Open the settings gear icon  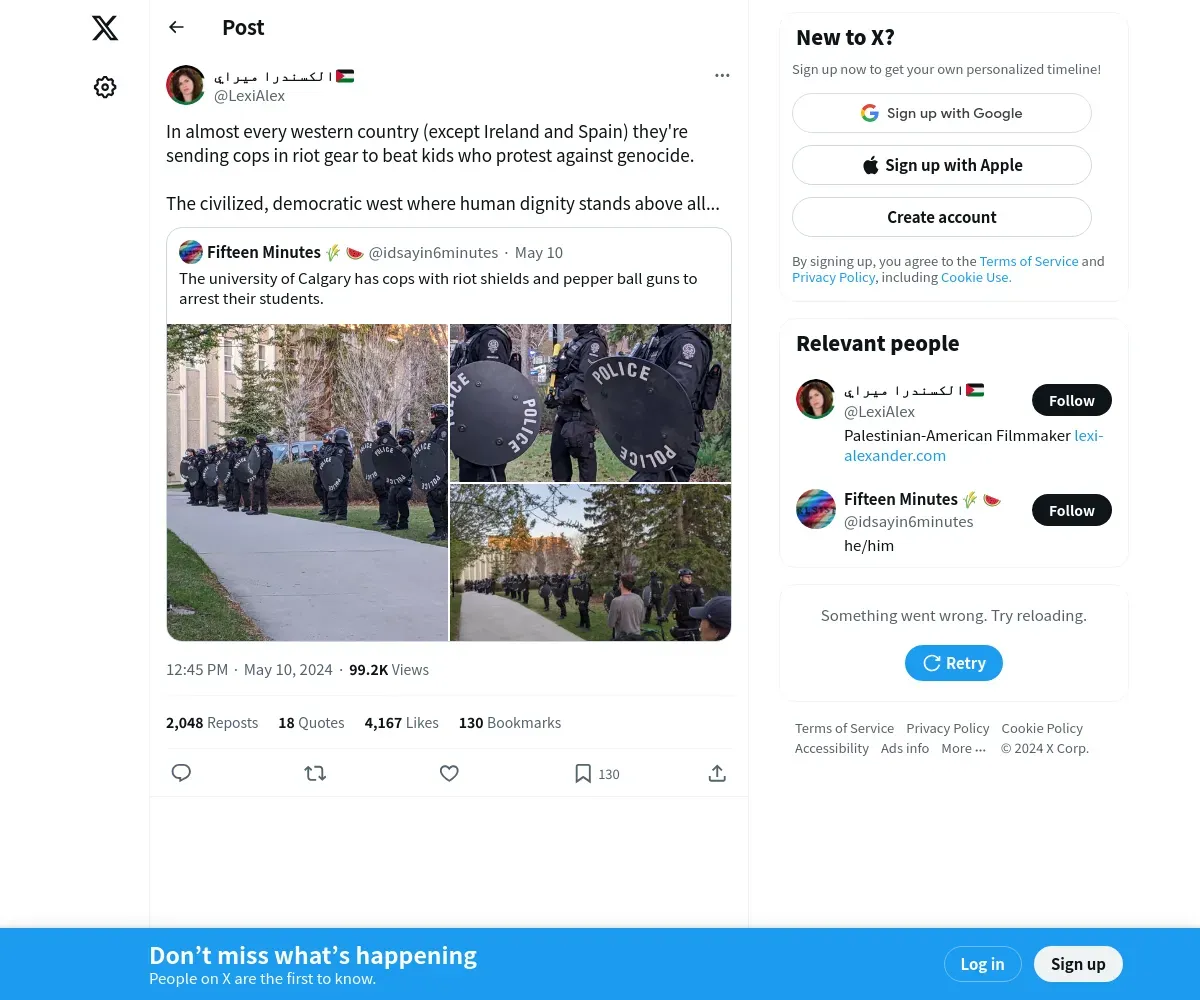coord(105,87)
